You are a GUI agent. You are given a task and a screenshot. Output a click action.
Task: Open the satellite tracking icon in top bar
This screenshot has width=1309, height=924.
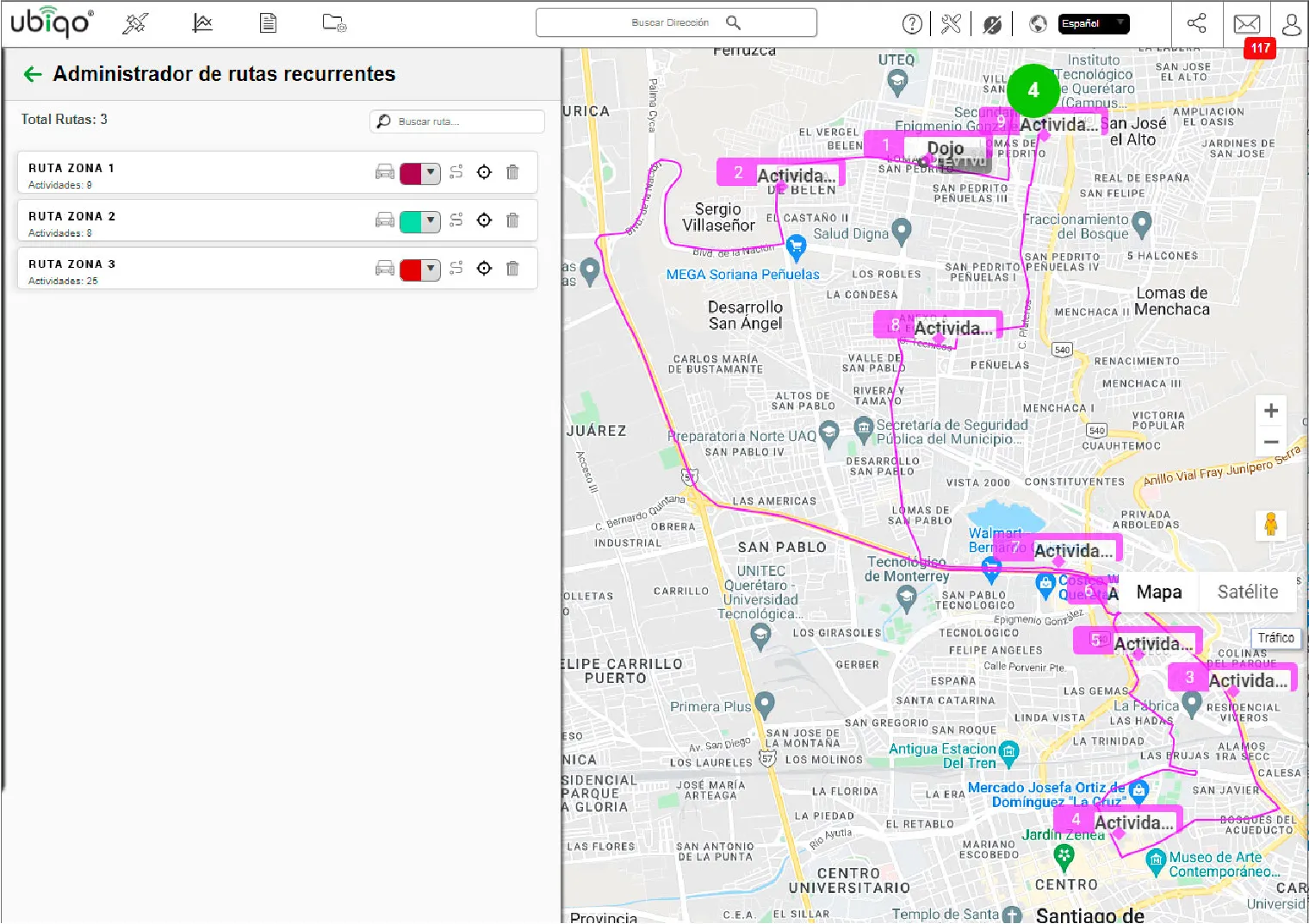pyautogui.click(x=135, y=23)
